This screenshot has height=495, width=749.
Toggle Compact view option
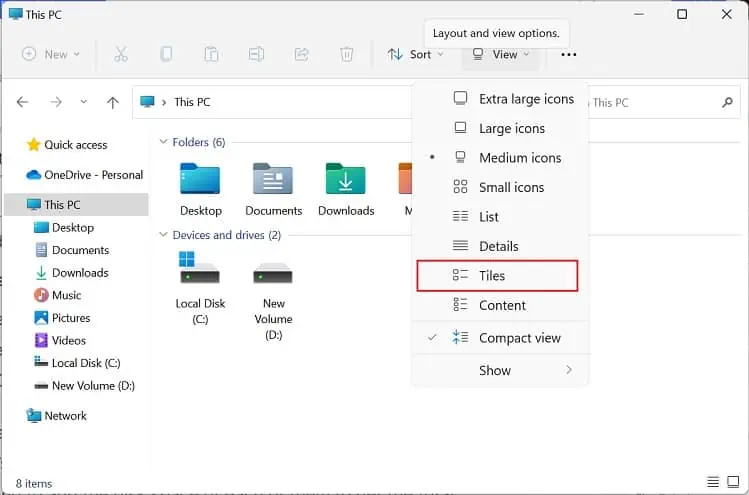500,338
